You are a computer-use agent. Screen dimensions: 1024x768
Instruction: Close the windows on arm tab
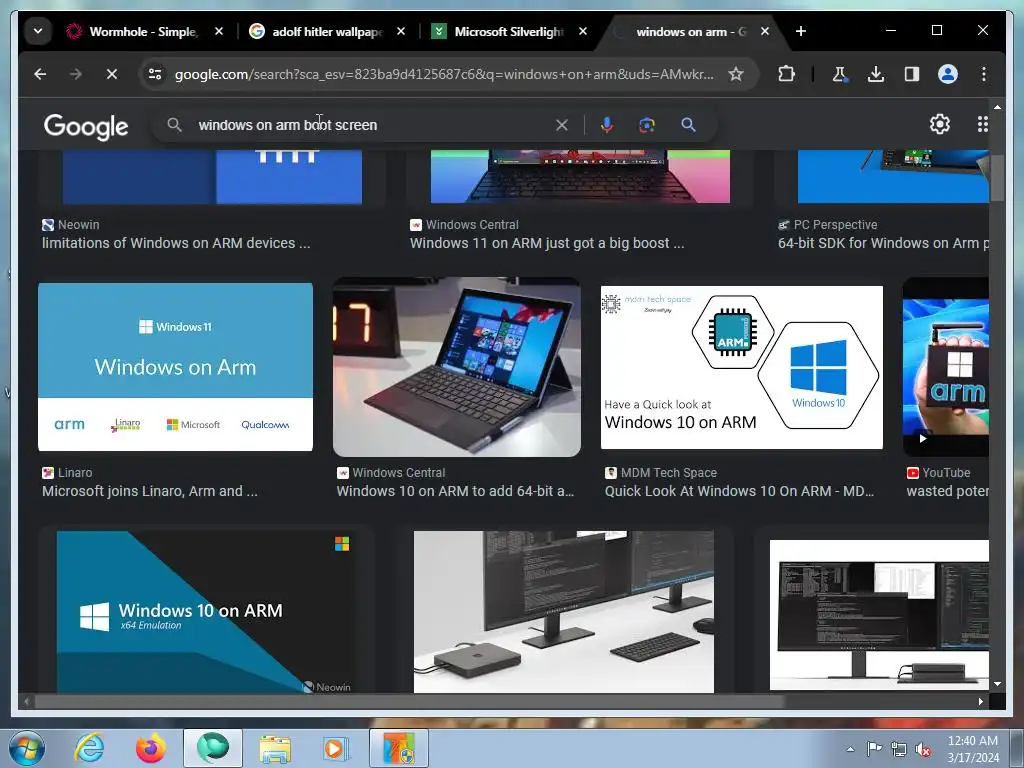coord(765,31)
